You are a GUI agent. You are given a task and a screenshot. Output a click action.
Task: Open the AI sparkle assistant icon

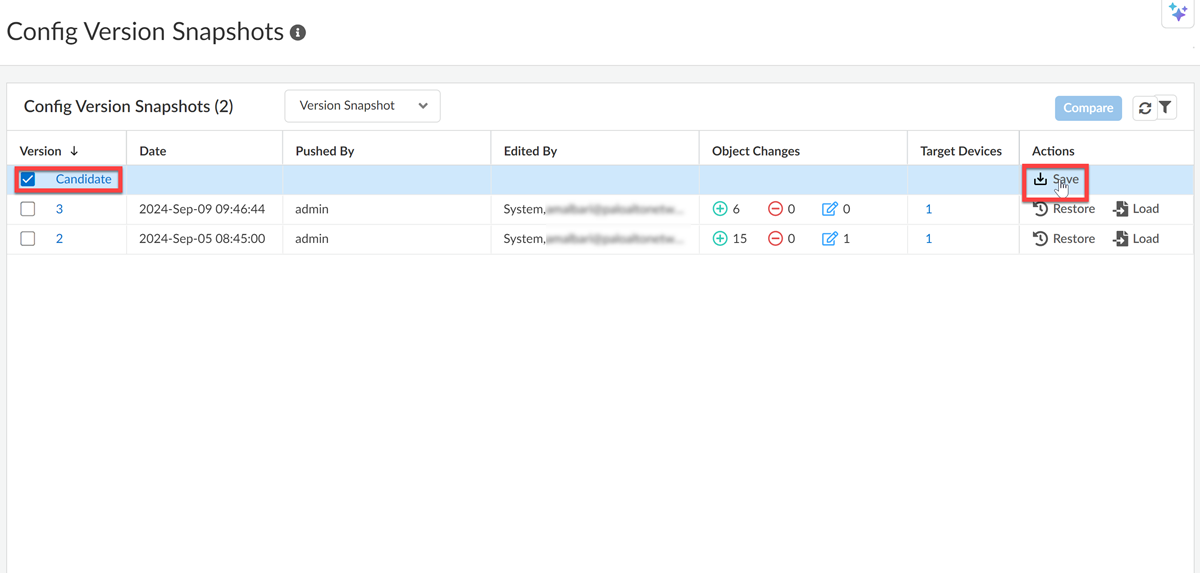(x=1178, y=13)
